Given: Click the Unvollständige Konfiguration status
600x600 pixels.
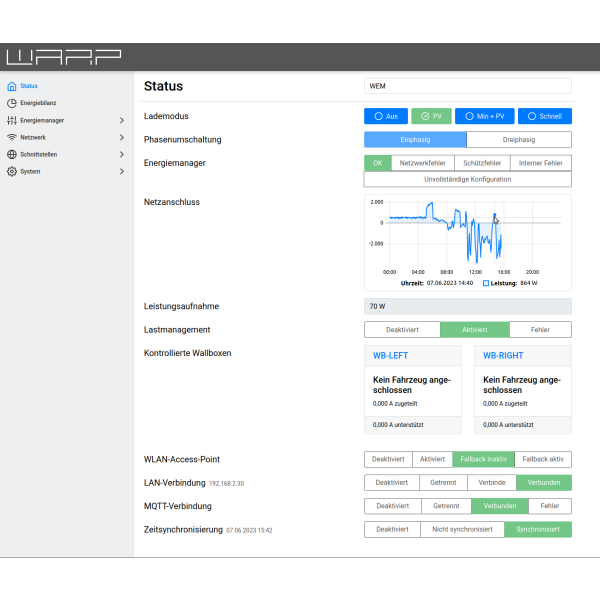Looking at the screenshot, I should coord(468,179).
